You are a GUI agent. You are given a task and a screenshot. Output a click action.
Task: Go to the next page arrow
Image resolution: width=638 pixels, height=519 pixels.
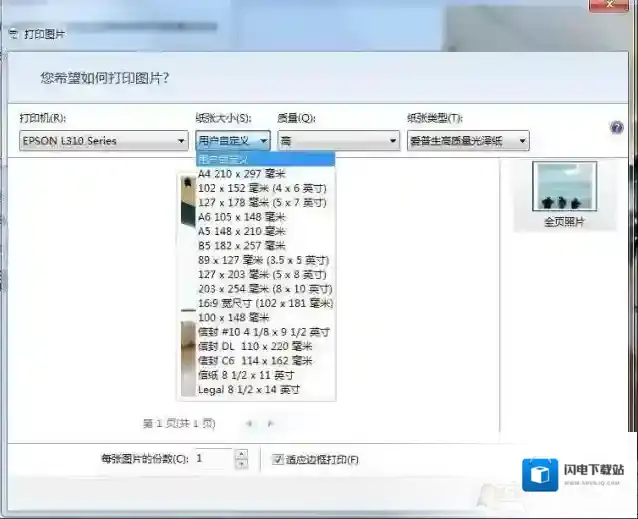(x=270, y=423)
